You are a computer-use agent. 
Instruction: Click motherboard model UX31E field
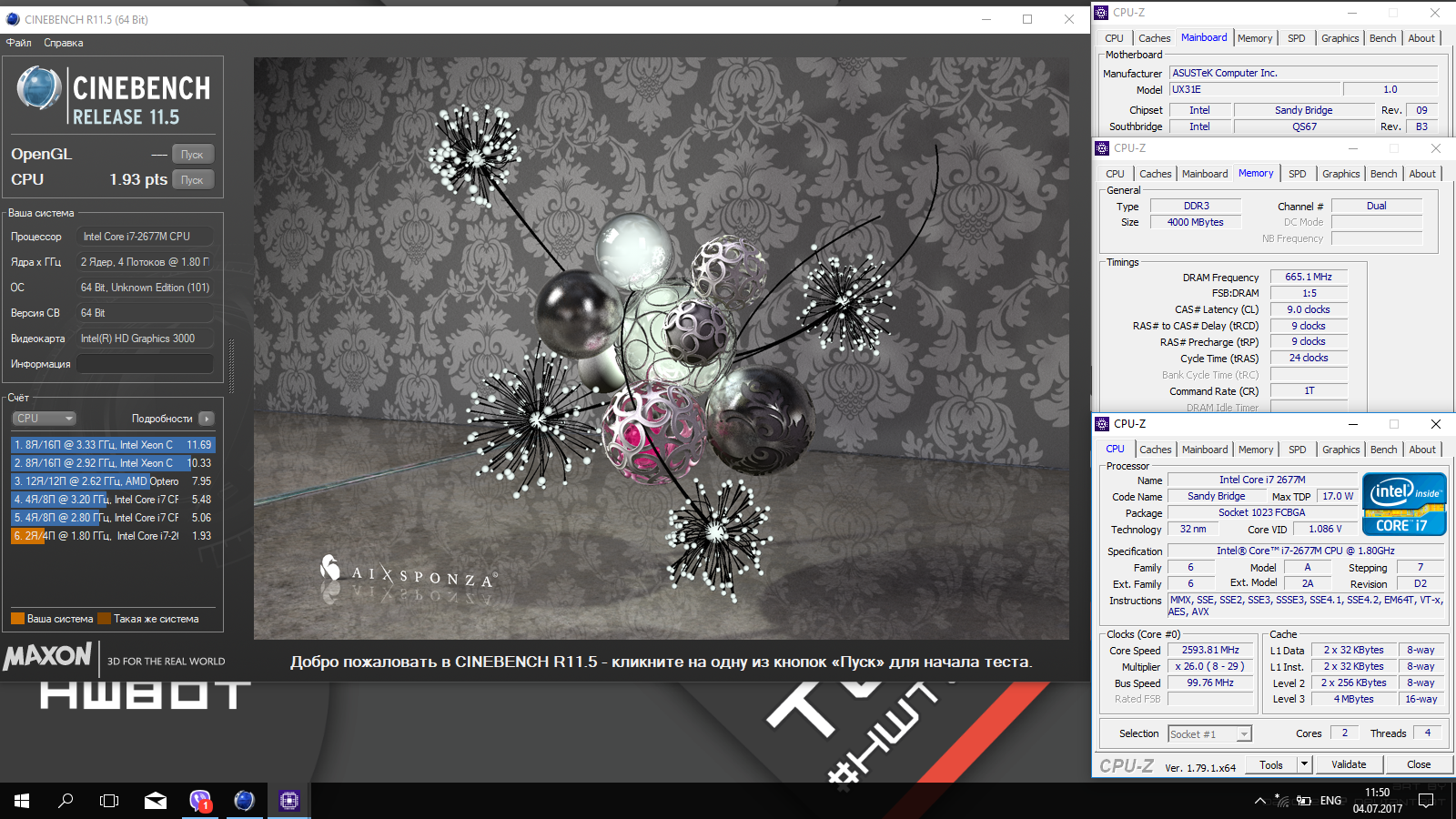(1255, 89)
